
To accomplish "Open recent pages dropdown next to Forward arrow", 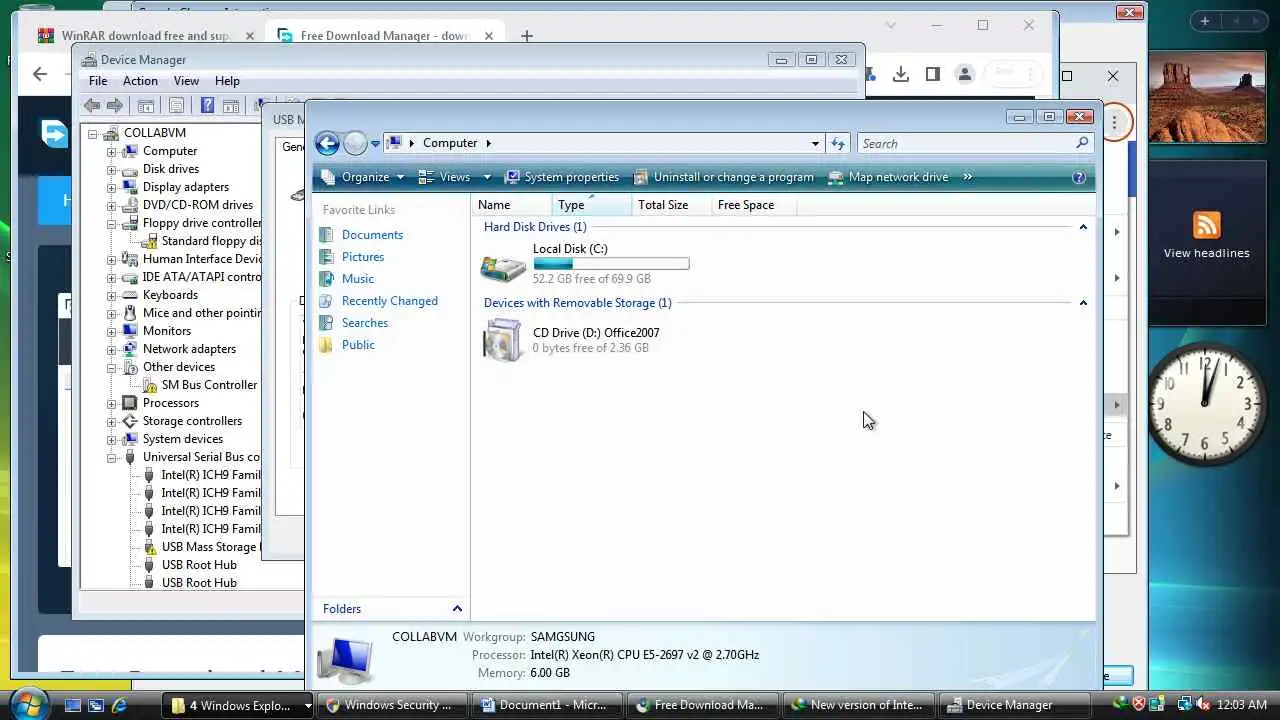I will coord(375,144).
